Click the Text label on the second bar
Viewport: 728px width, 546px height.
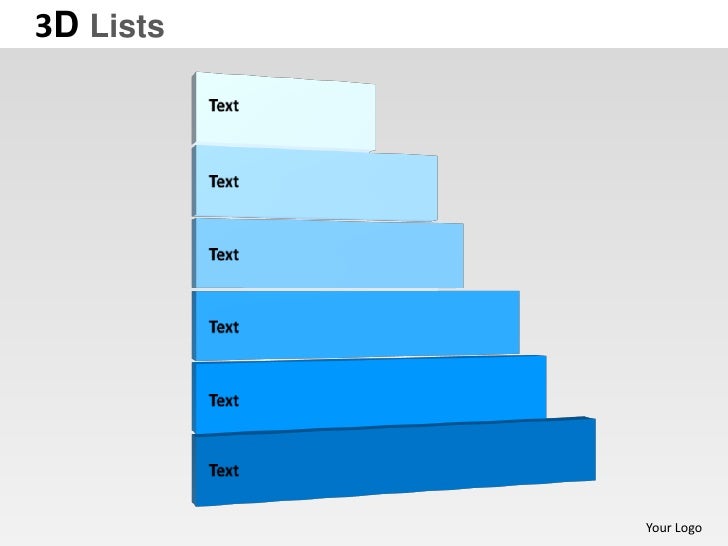pos(224,182)
